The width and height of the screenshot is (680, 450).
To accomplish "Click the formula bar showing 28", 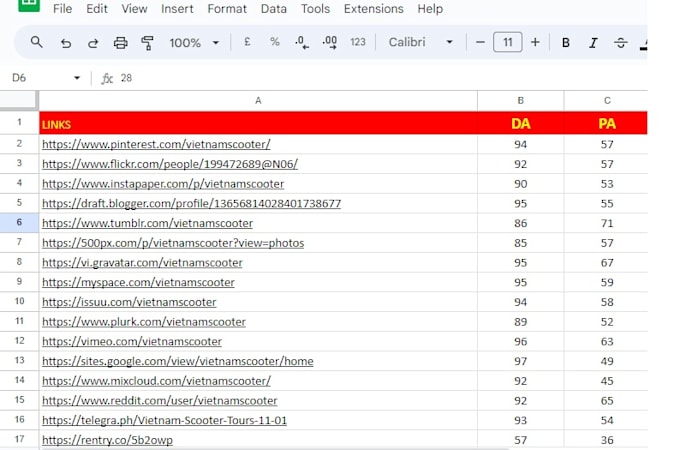I will [x=382, y=78].
